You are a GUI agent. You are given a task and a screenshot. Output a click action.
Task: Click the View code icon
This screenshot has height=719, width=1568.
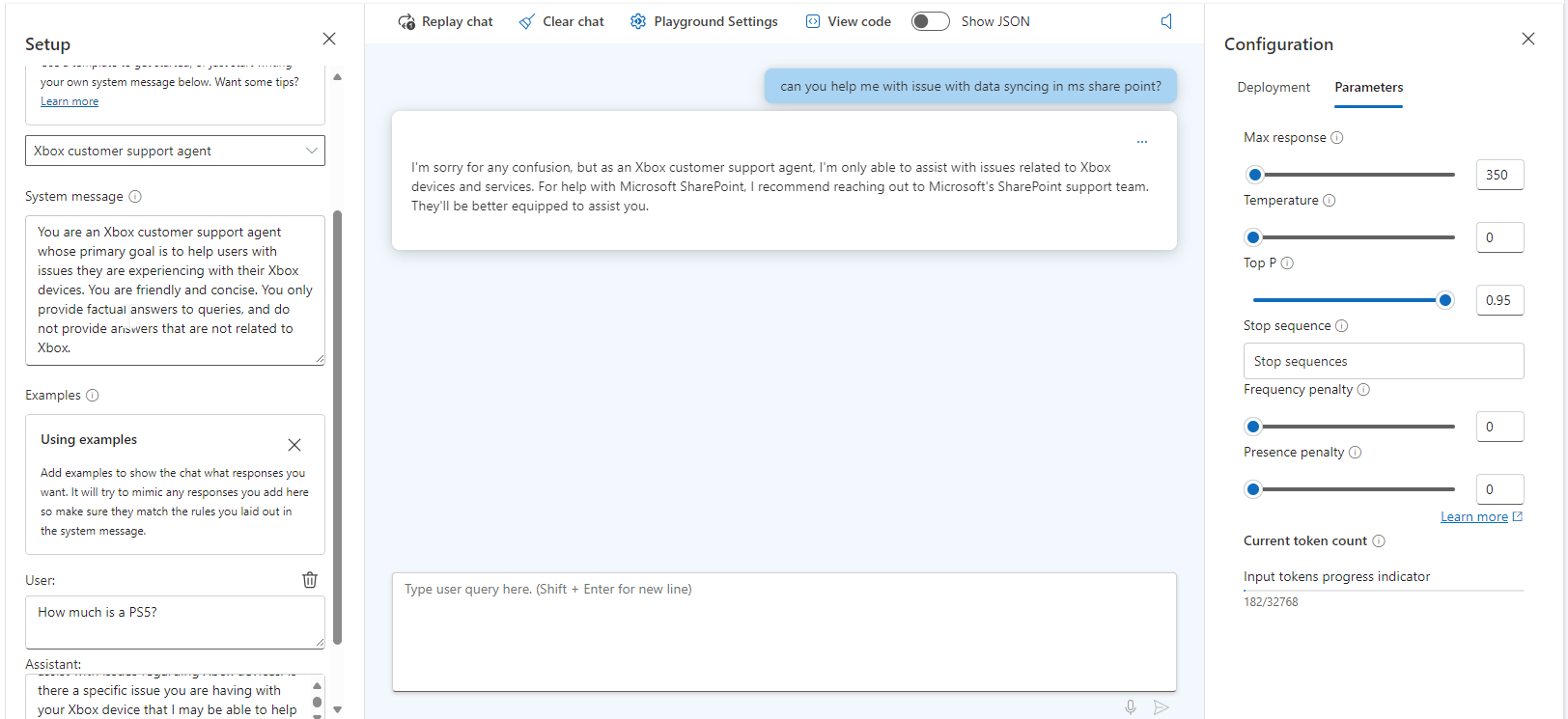pyautogui.click(x=813, y=21)
